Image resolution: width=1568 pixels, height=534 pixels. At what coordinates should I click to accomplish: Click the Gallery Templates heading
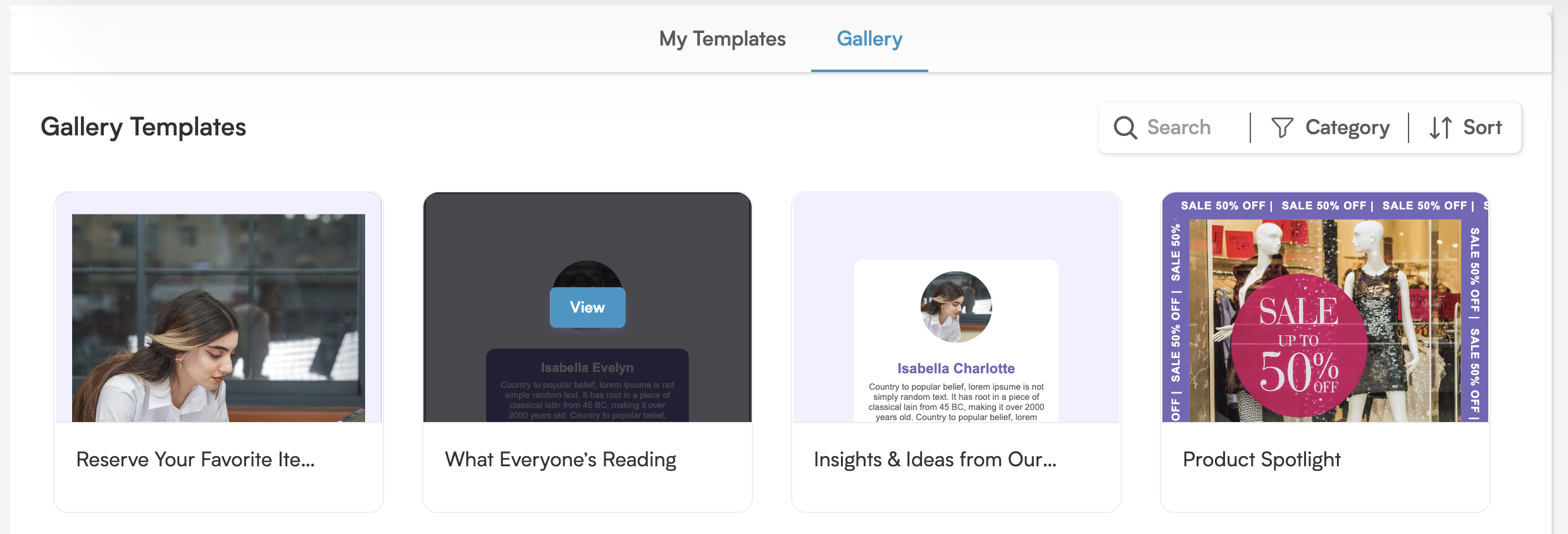coord(144,127)
